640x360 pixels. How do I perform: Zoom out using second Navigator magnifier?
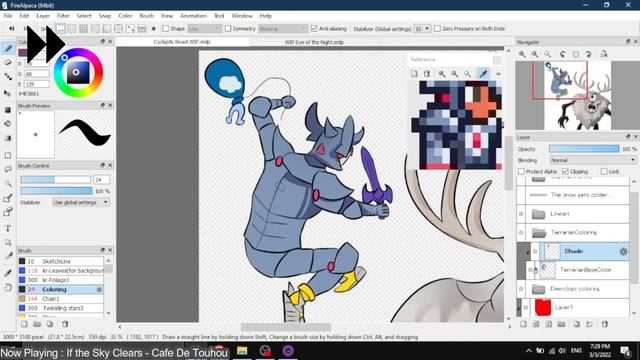point(535,54)
